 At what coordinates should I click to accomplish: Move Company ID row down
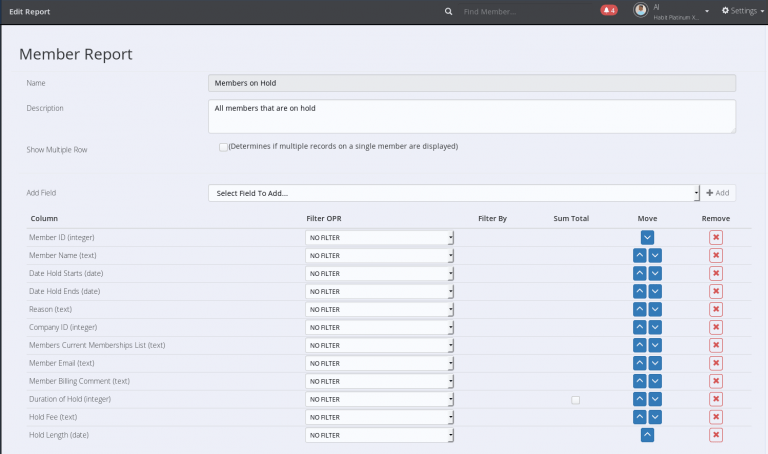655,327
